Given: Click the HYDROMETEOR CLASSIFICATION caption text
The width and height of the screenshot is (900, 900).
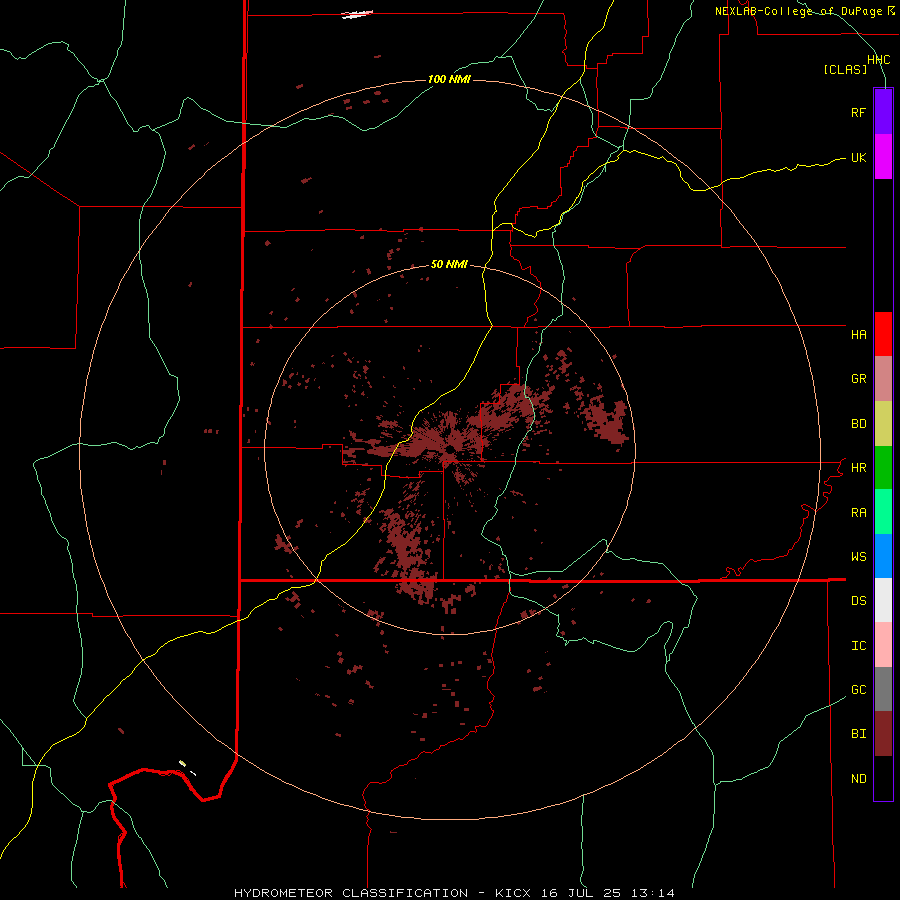Looking at the screenshot, I should (x=351, y=893).
